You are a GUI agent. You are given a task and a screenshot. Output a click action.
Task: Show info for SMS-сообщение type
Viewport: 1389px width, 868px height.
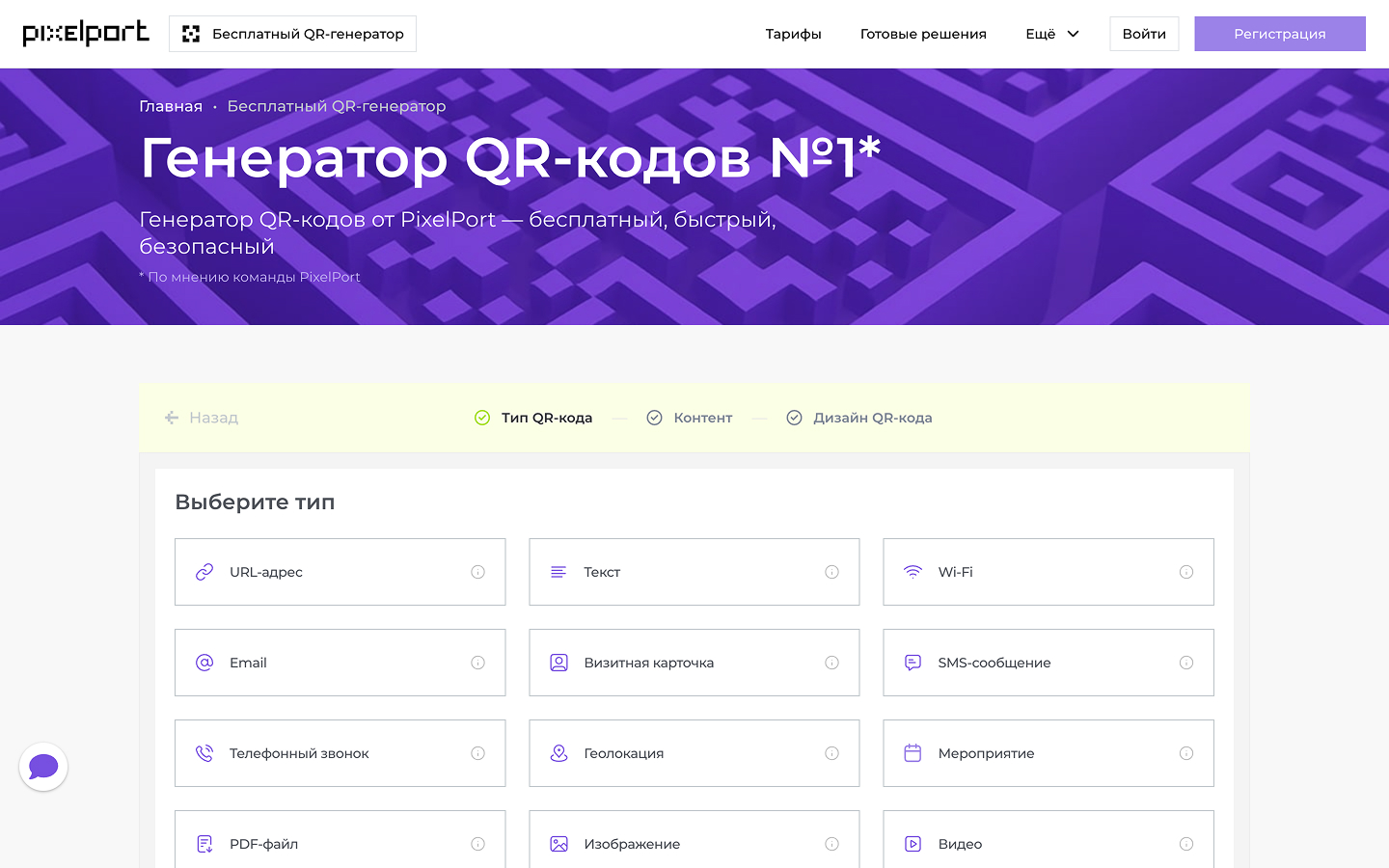(1186, 663)
